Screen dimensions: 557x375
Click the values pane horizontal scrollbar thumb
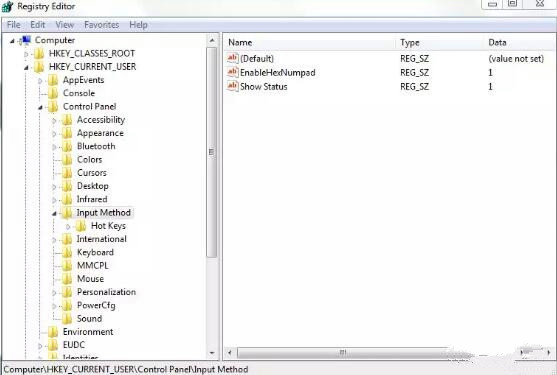click(343, 353)
